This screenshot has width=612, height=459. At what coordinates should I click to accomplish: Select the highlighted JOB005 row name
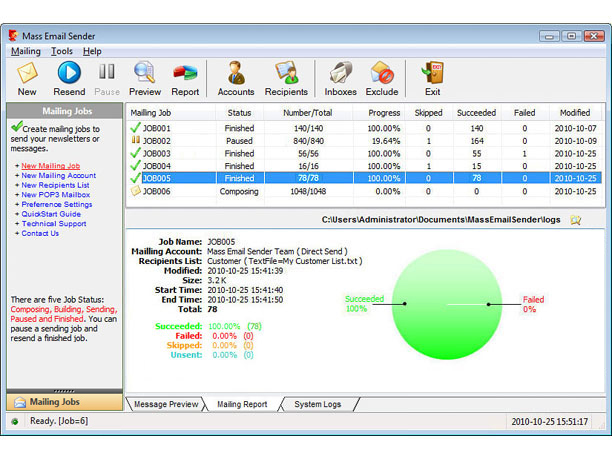[157, 178]
